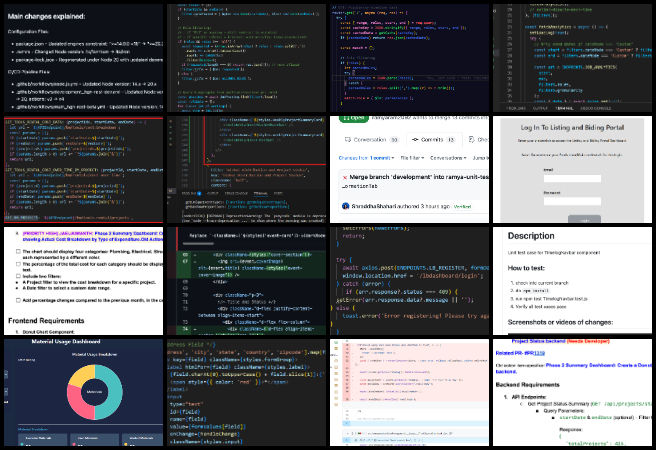This screenshot has width=656, height=450.
Task: Open the Conversations dropdown in the diff toolbar
Action: 448,158
